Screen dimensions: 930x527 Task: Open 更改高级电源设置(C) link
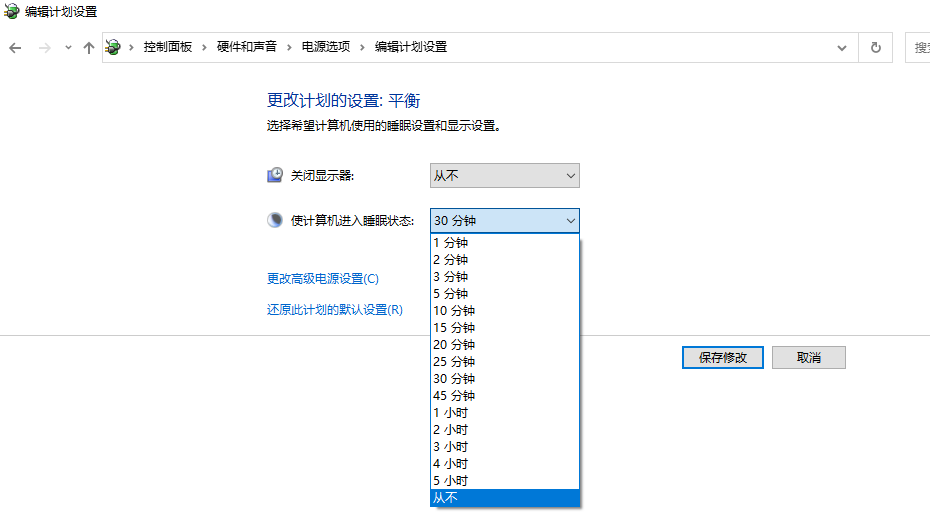(x=323, y=279)
